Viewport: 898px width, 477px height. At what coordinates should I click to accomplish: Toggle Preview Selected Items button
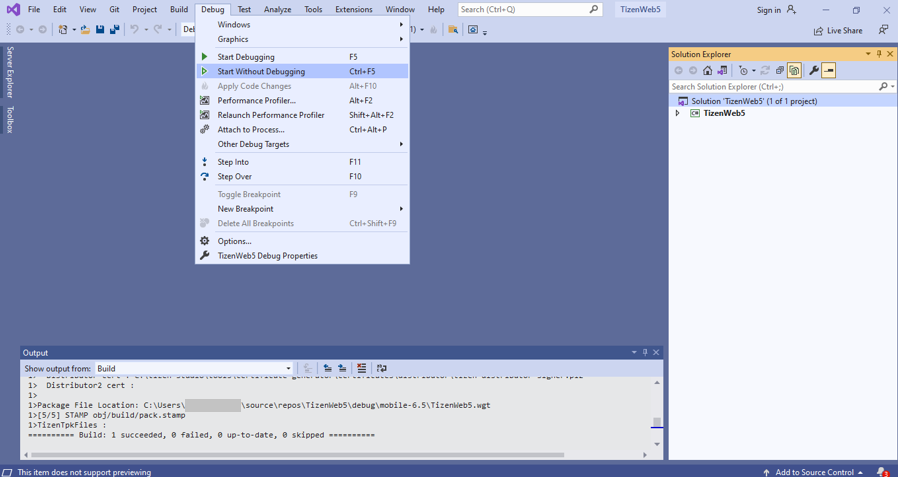[829, 71]
